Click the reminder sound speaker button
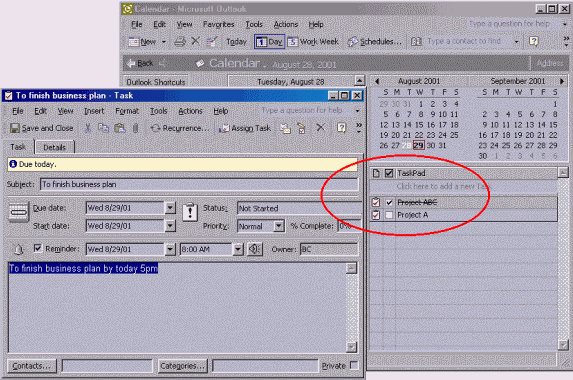 point(255,249)
